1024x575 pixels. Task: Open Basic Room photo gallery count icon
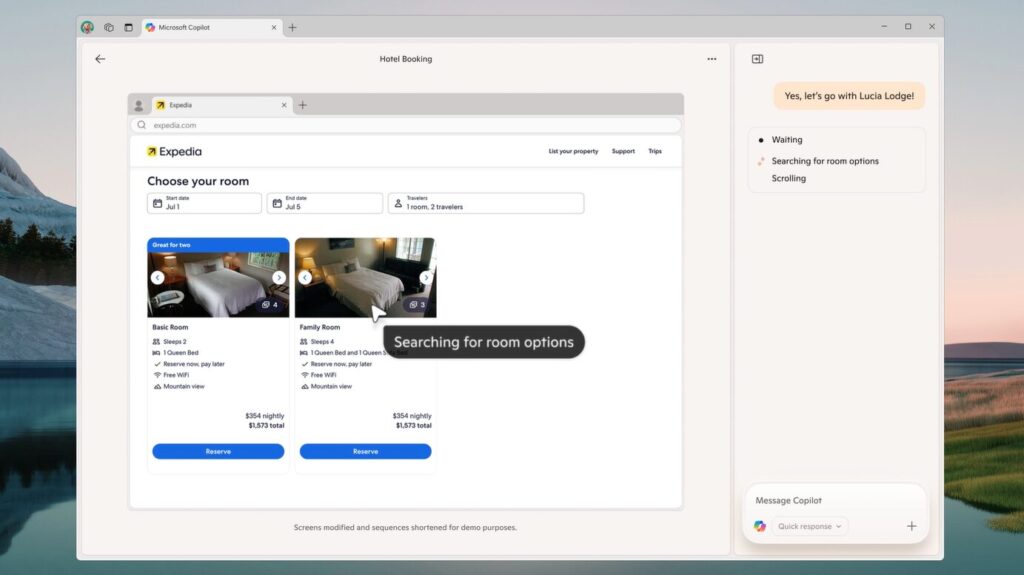(x=270, y=304)
